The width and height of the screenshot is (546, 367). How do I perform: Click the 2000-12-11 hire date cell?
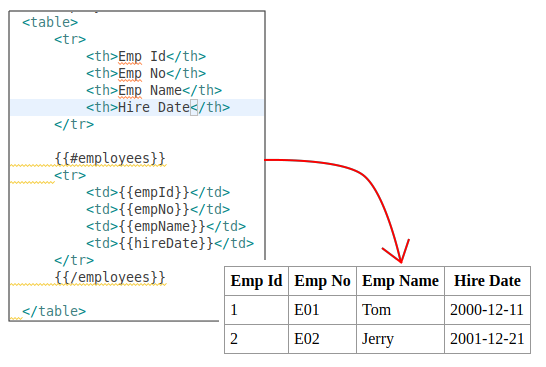[x=488, y=310]
